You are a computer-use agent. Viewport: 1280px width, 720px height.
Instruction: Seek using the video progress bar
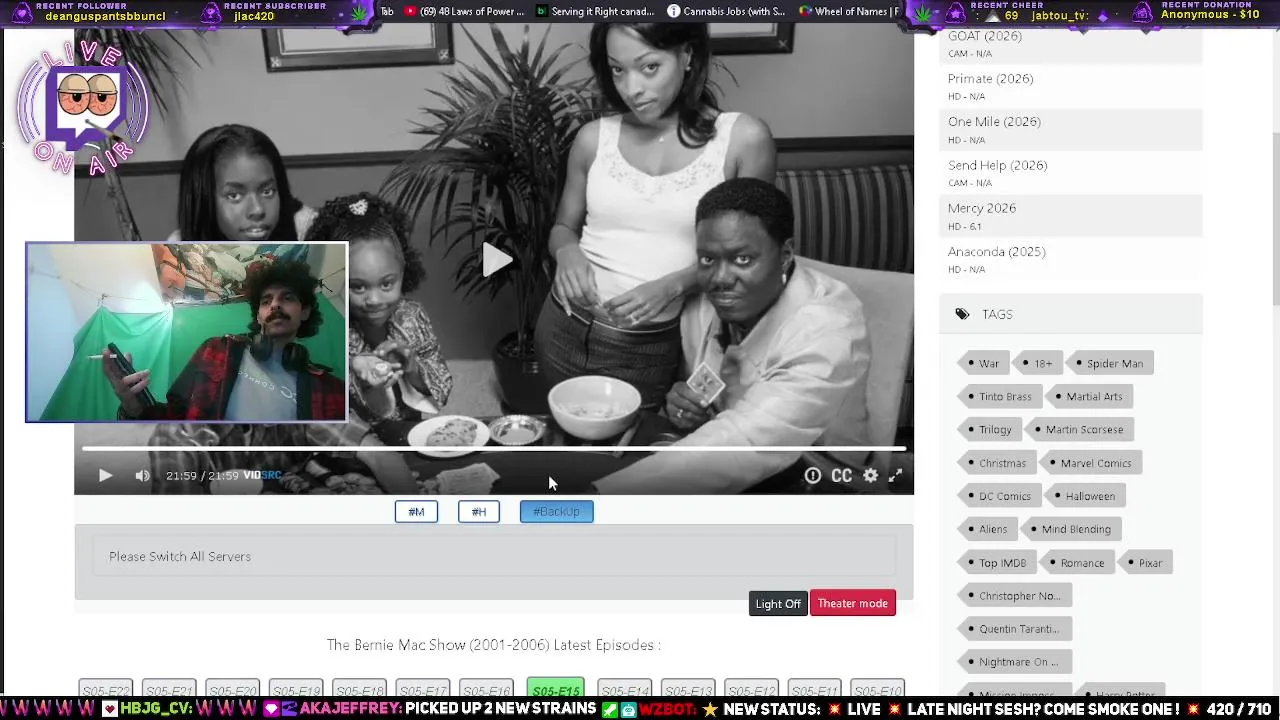point(494,449)
